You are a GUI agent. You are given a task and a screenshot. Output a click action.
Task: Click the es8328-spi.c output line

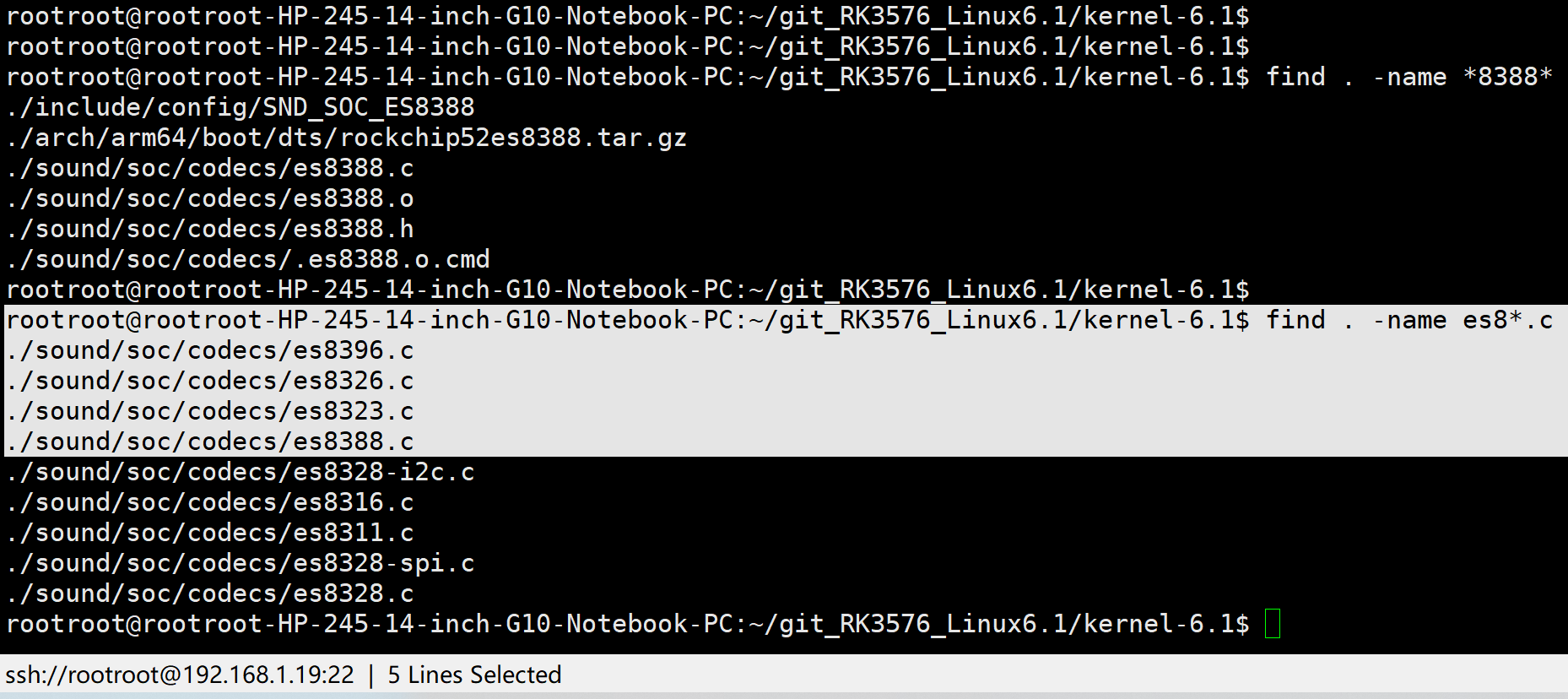[x=241, y=563]
